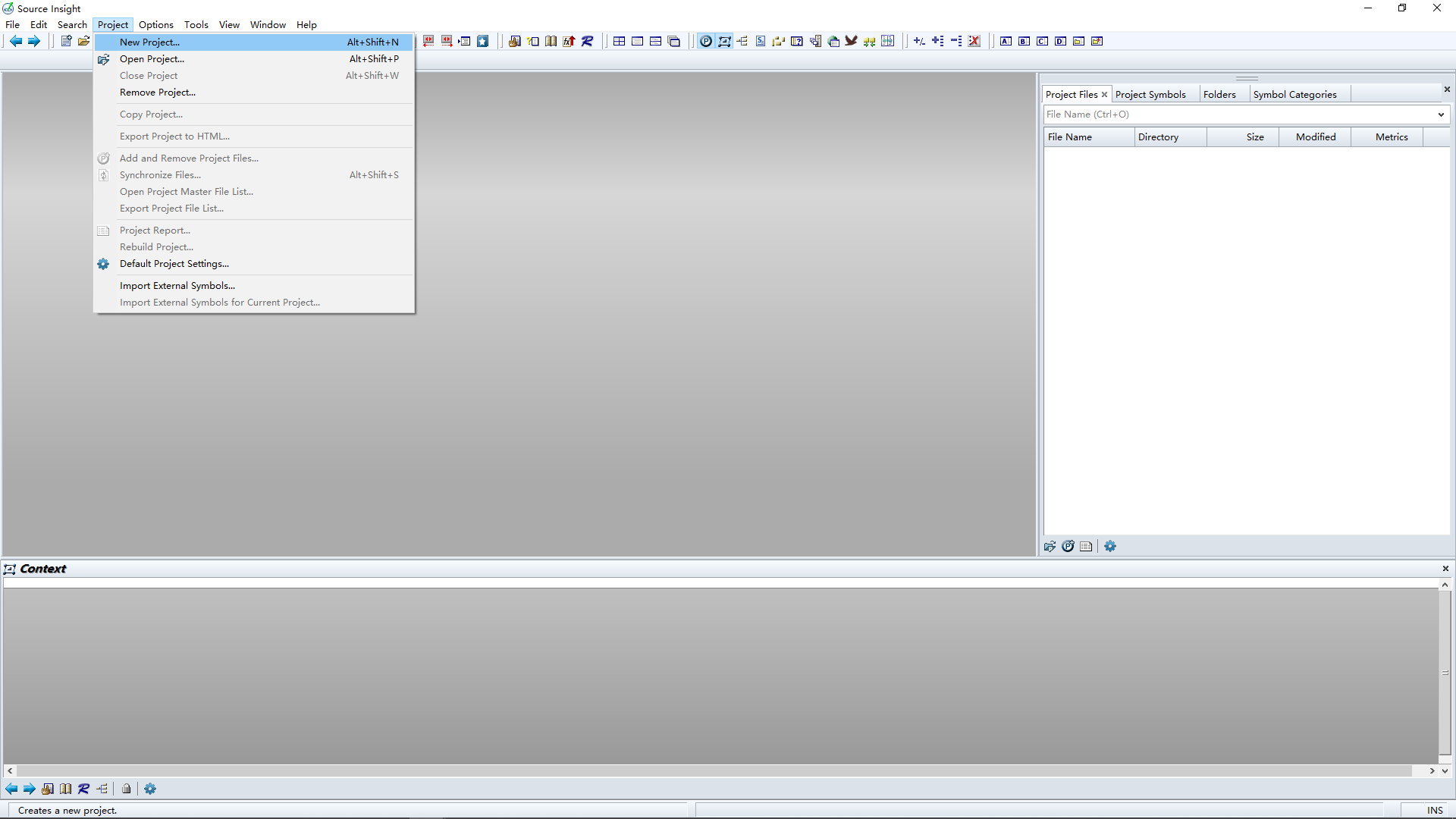1456x819 pixels.
Task: Click the Relation tree icon in Context toolbar
Action: (102, 789)
